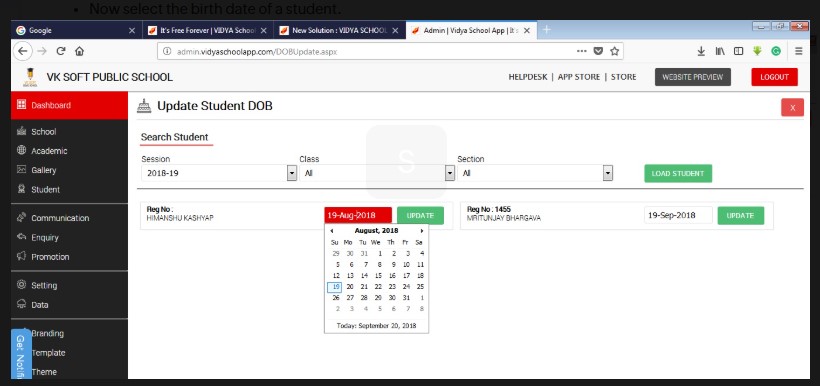Open the STORE link
Screen dimensions: 820x386
click(x=623, y=77)
